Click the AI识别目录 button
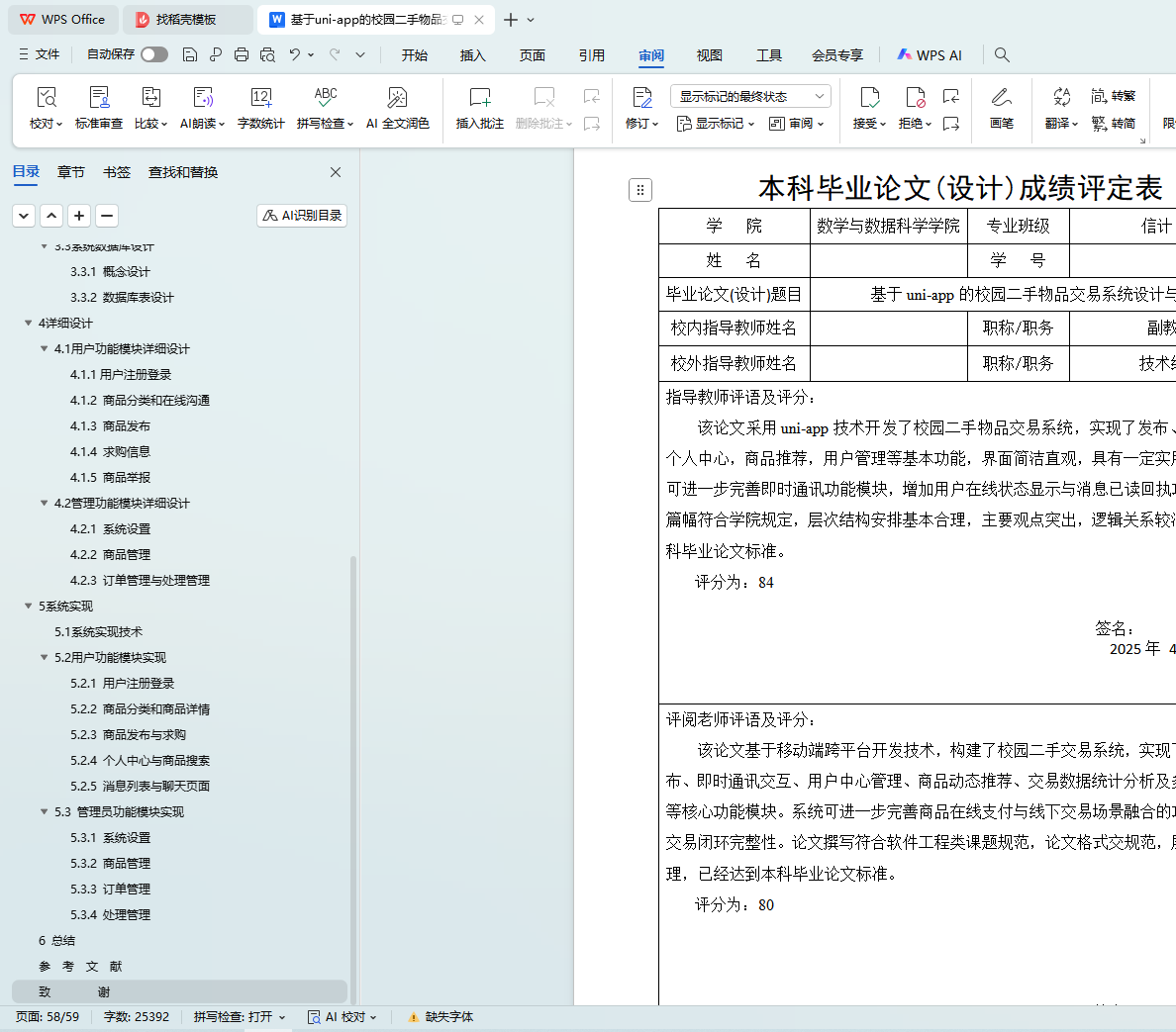 (302, 215)
